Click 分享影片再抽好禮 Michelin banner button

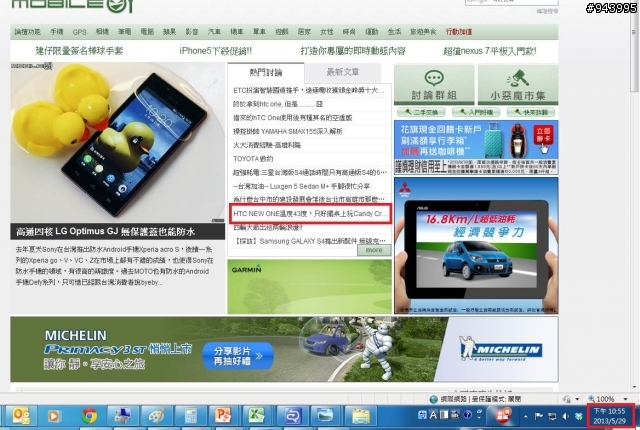coord(238,356)
